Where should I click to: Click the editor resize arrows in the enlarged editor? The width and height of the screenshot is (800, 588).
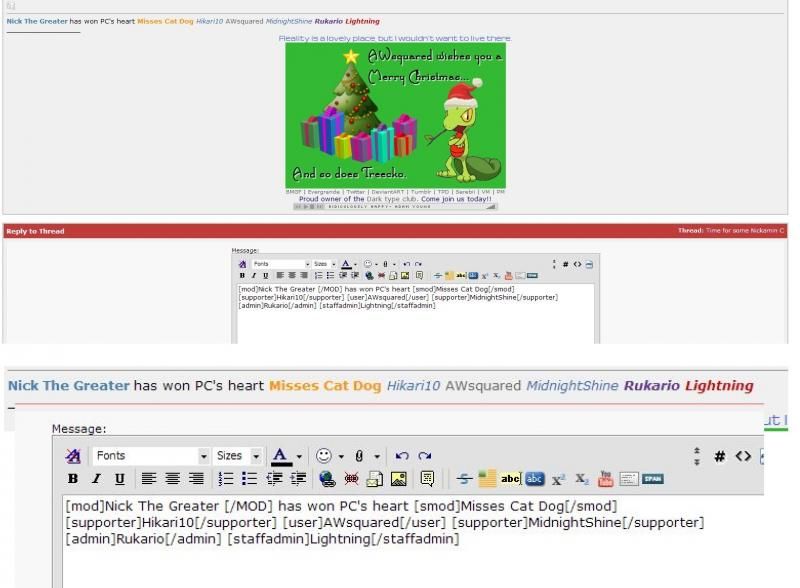[x=696, y=456]
